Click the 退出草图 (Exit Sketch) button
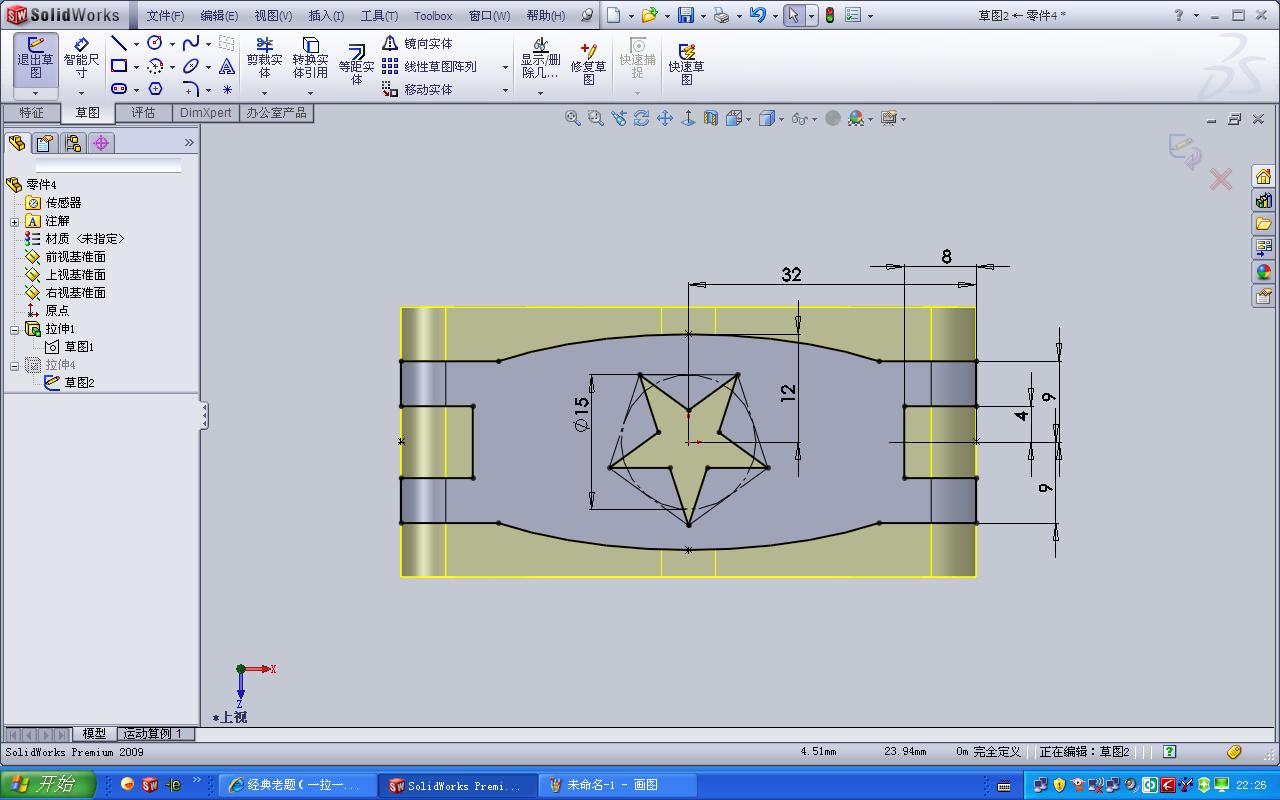 (36, 58)
